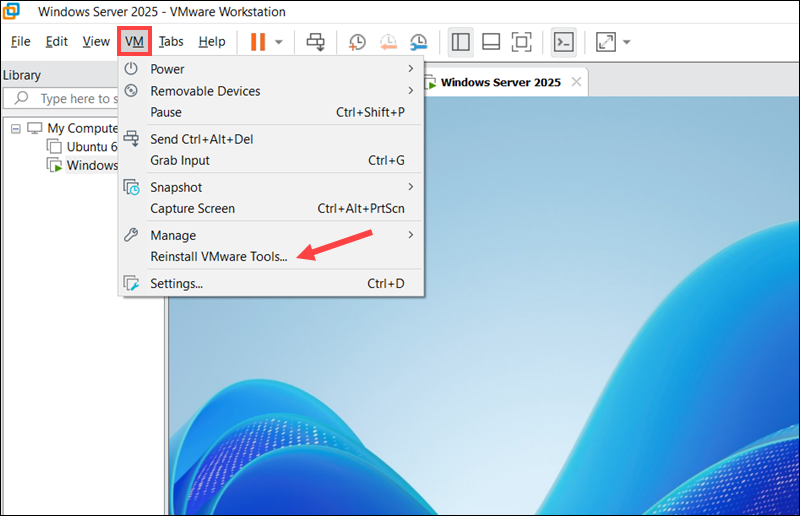800x516 pixels.
Task: Click the Take Snapshot clock icon
Action: 357,42
